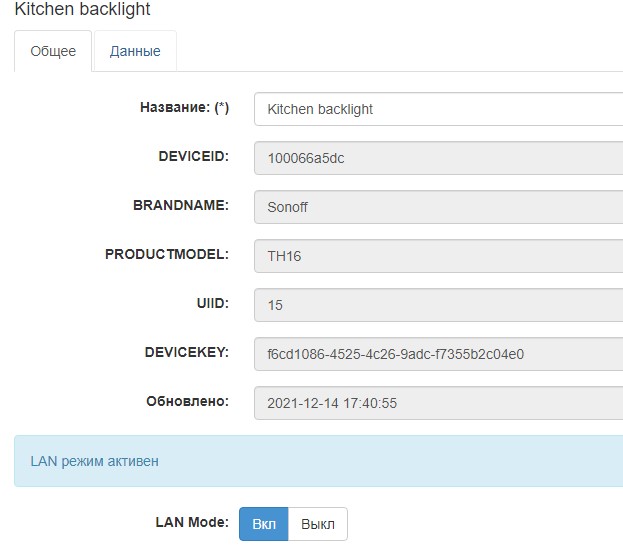The width and height of the screenshot is (623, 546).
Task: Click the Название (*) label
Action: pos(184,108)
